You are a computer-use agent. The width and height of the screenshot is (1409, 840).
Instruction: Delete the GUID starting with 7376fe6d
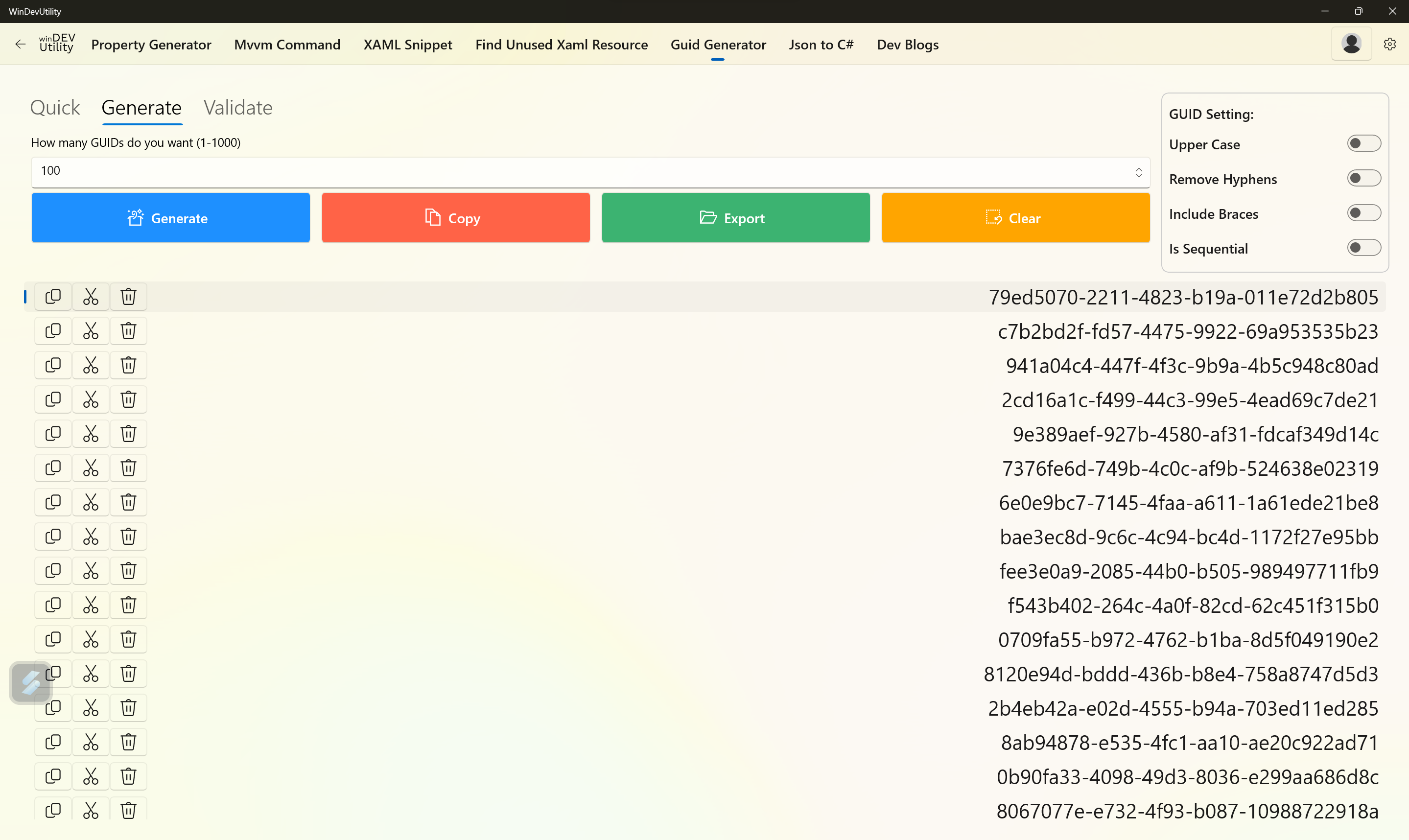tap(128, 468)
